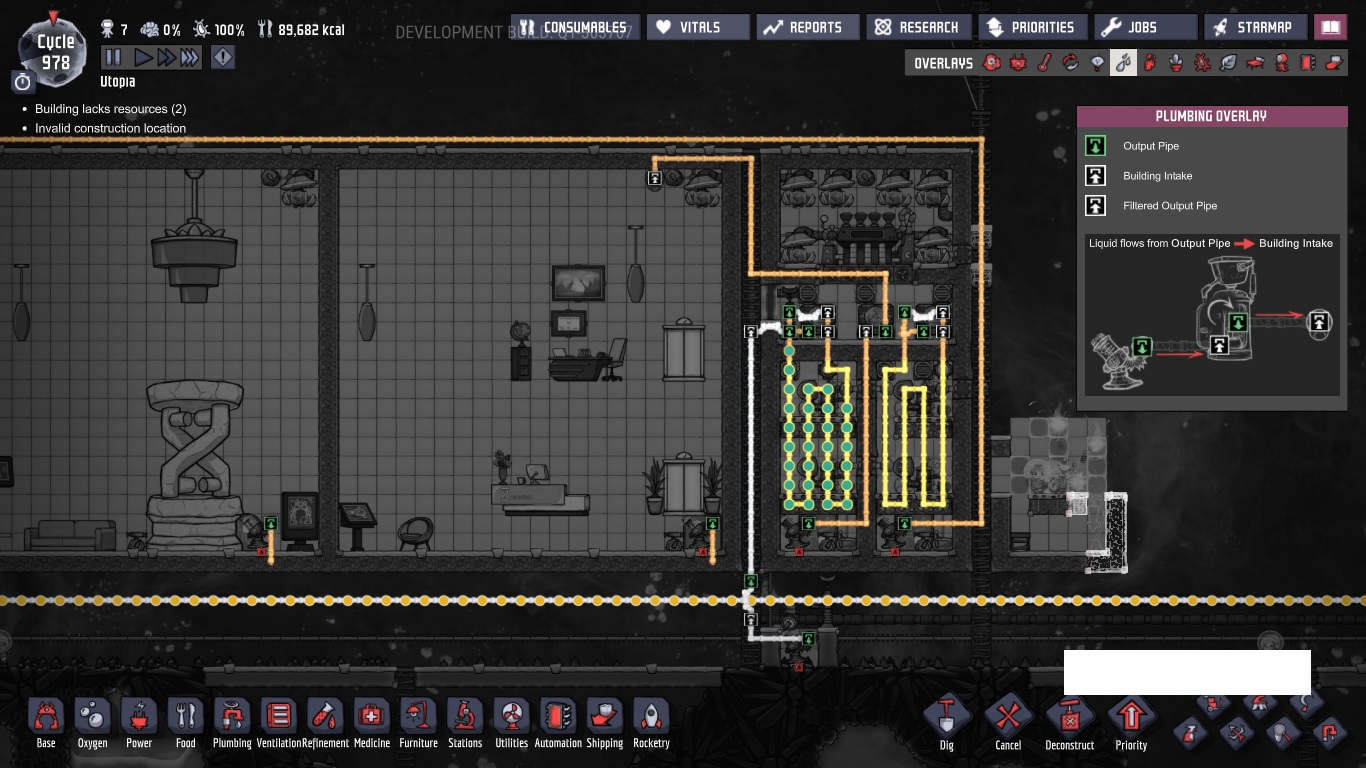Open the Automation build category
The image size is (1366, 768).
click(558, 724)
